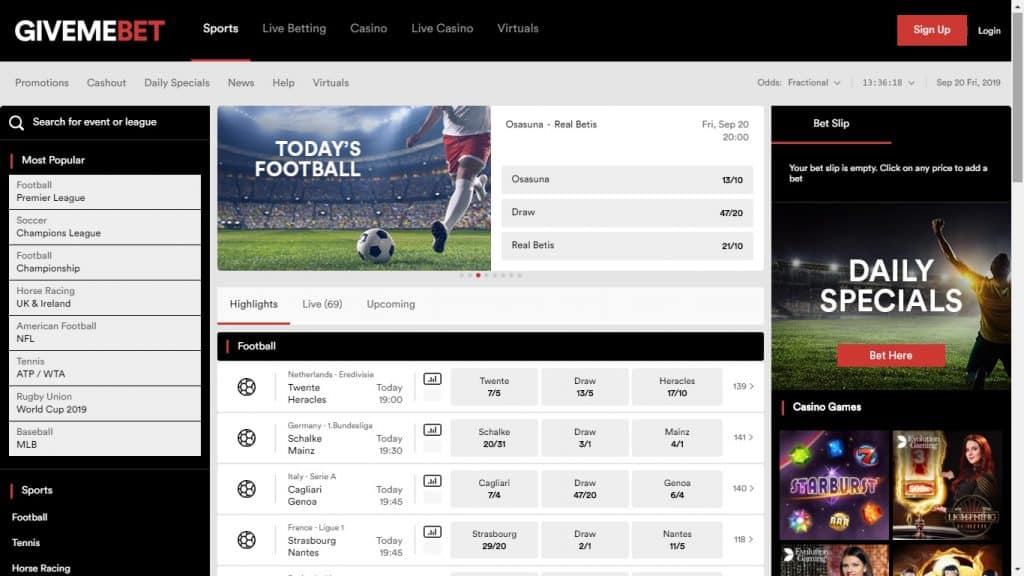Open the Promotions page
This screenshot has height=576, width=1024.
[x=42, y=83]
